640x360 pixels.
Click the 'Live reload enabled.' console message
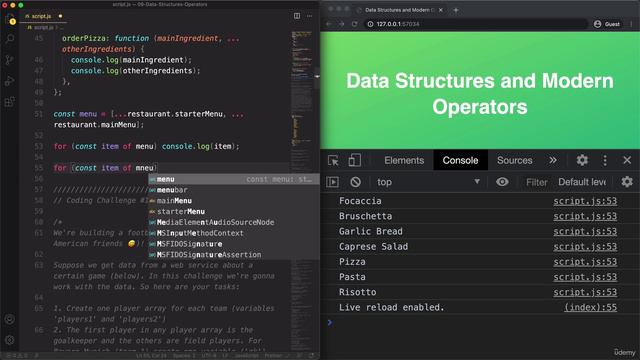point(391,307)
